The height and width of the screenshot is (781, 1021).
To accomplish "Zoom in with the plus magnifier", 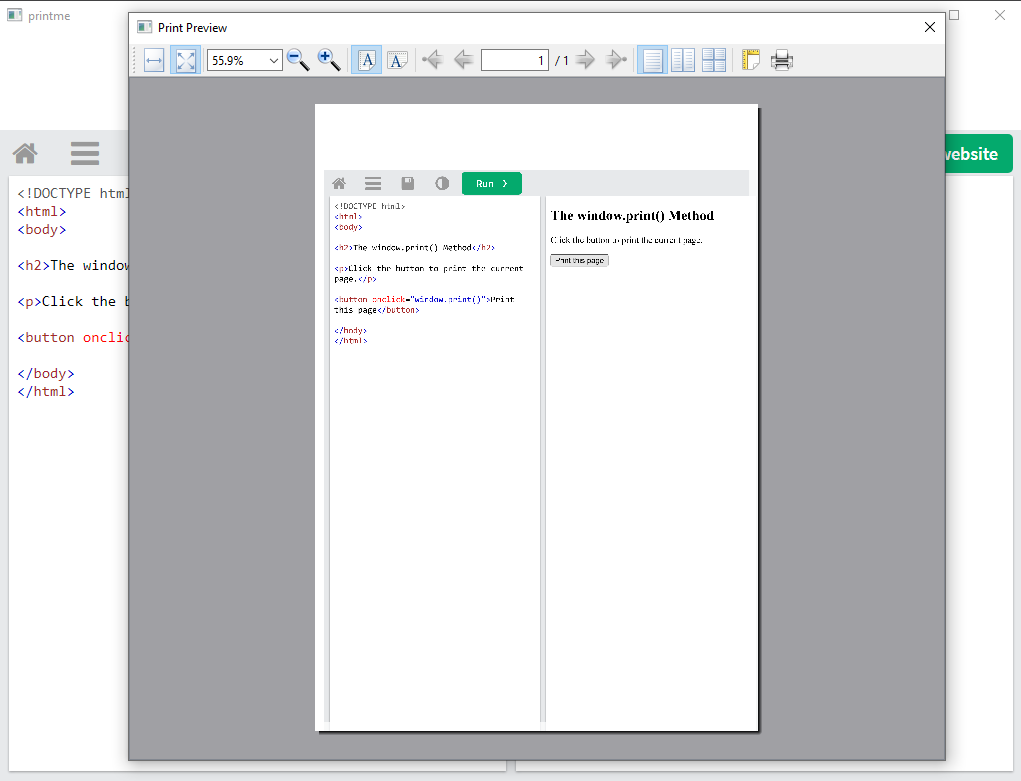I will coord(329,61).
